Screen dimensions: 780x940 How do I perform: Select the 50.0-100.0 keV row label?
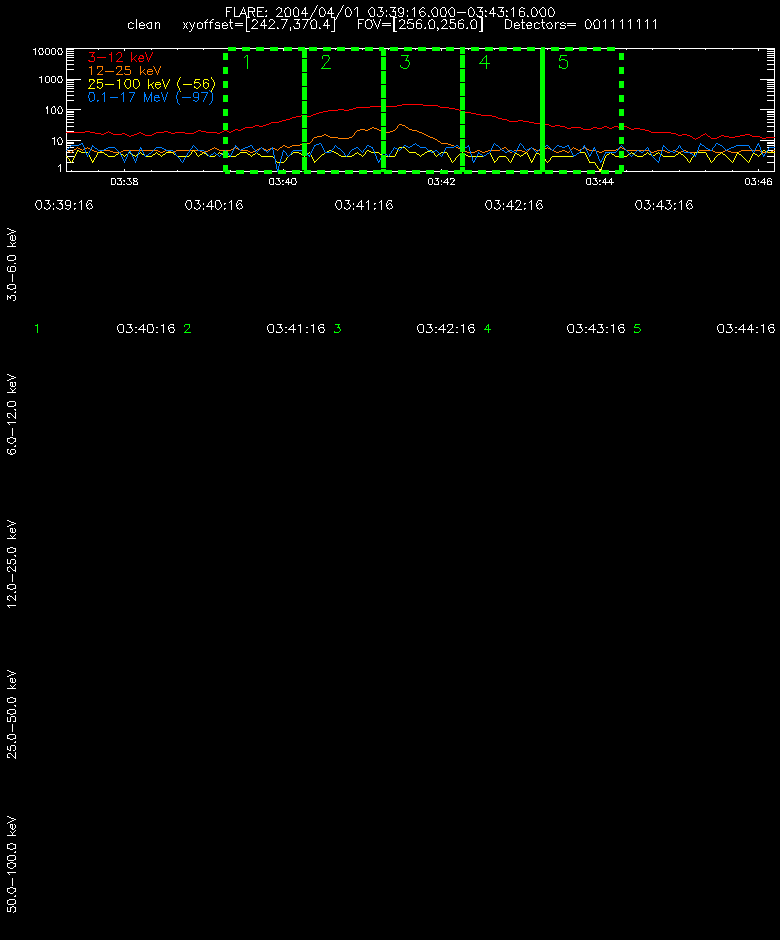(11, 864)
